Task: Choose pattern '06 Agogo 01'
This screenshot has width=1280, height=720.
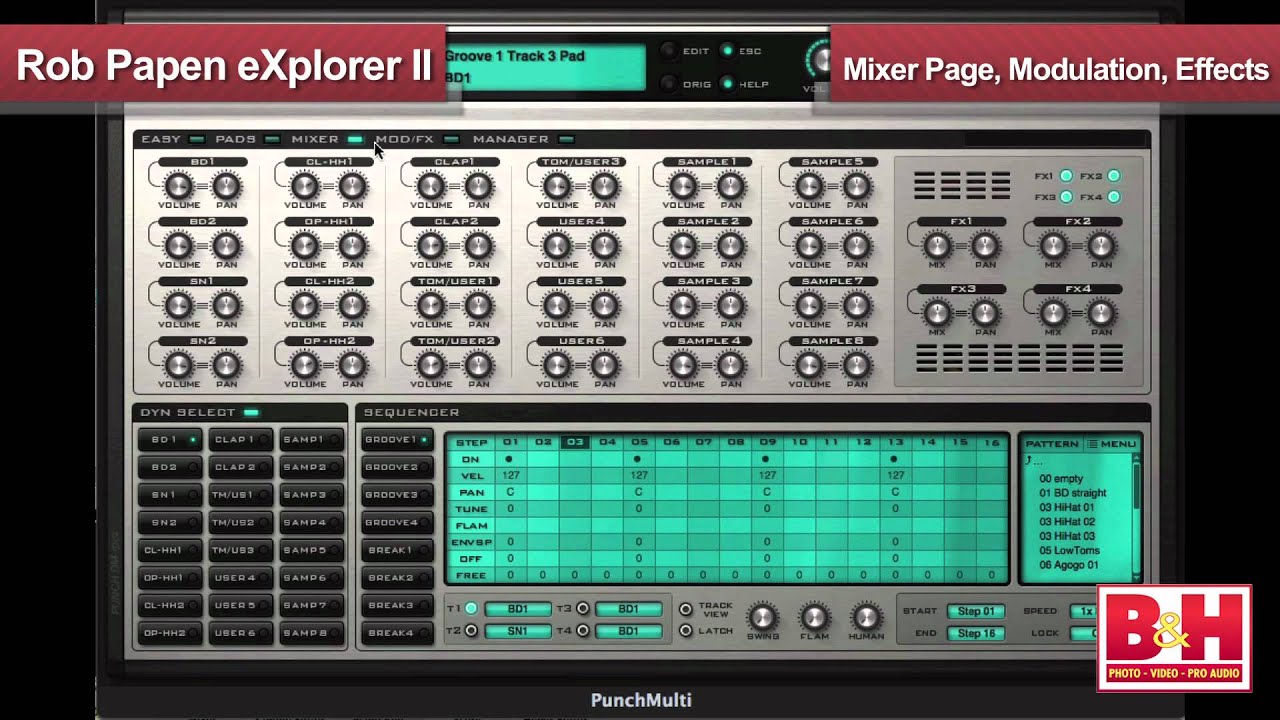Action: pos(1069,565)
